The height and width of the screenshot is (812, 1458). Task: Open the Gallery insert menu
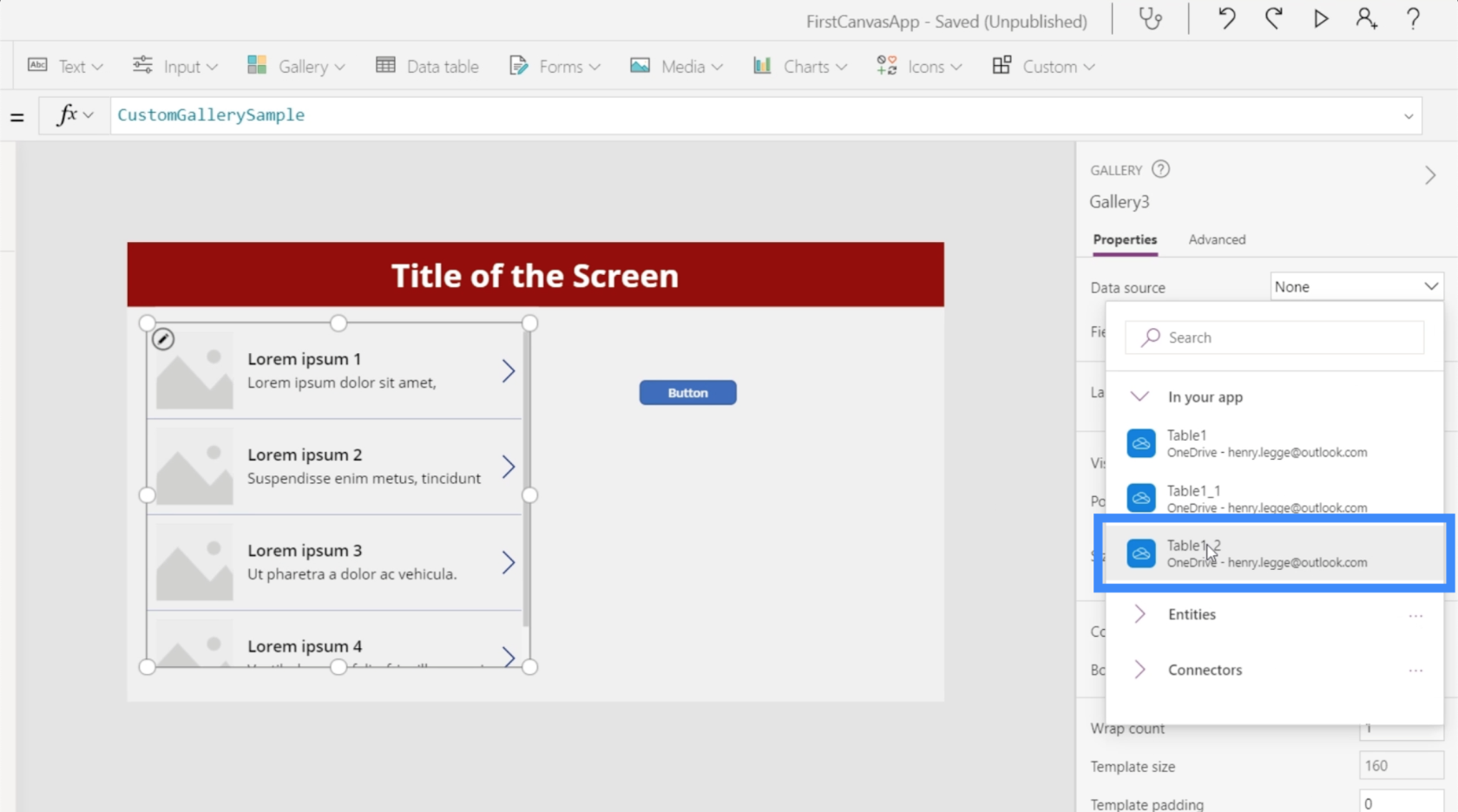(x=296, y=66)
